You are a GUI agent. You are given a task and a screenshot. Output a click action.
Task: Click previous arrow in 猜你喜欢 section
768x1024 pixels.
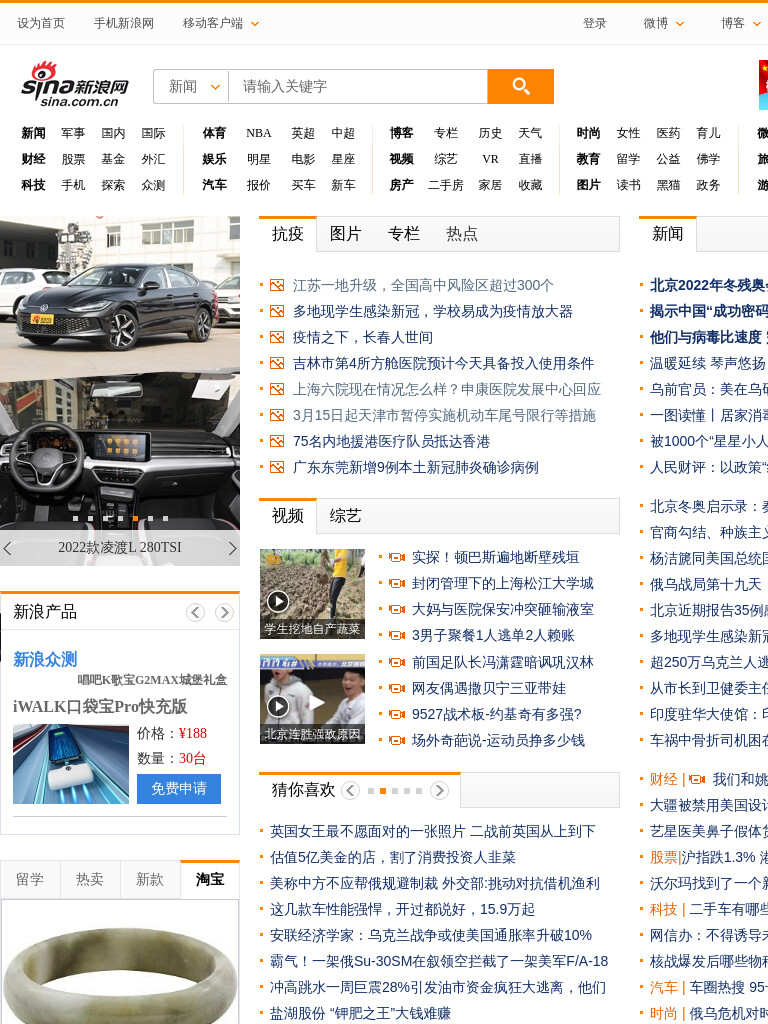click(351, 791)
